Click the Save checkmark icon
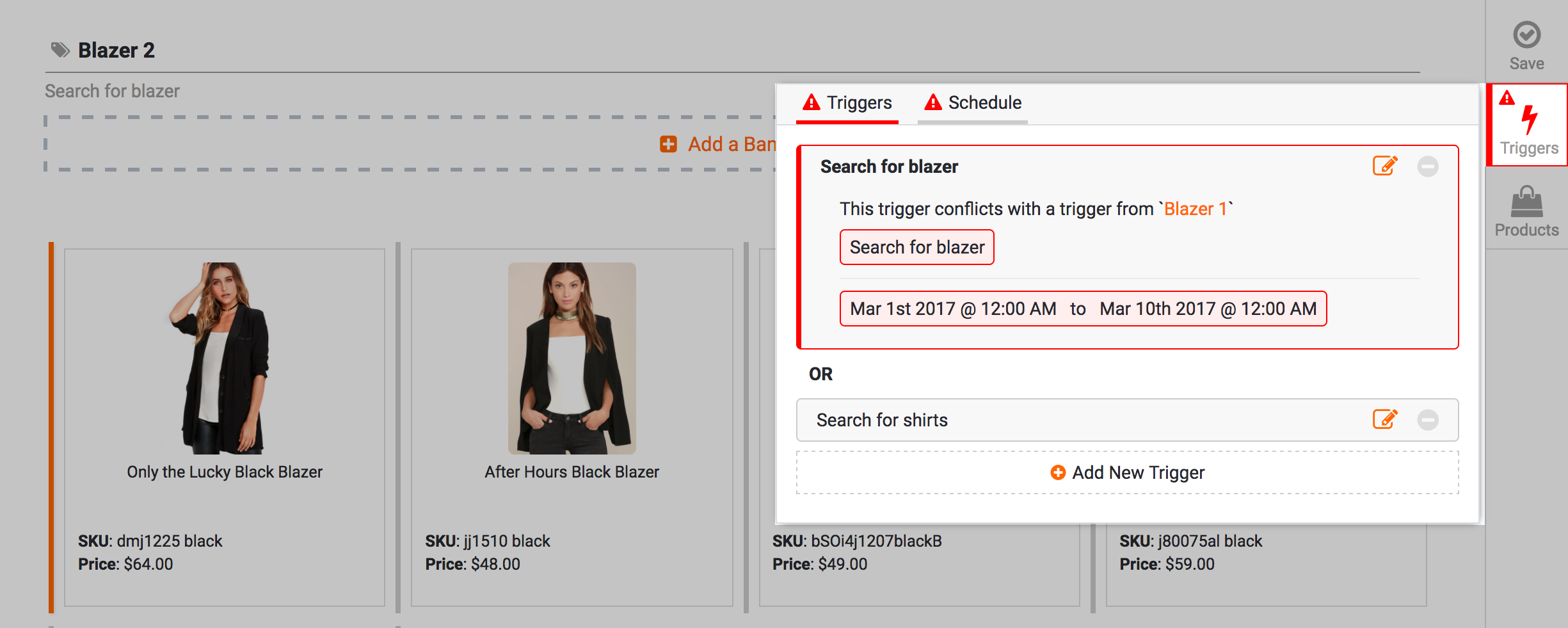The image size is (1568, 628). [x=1526, y=35]
